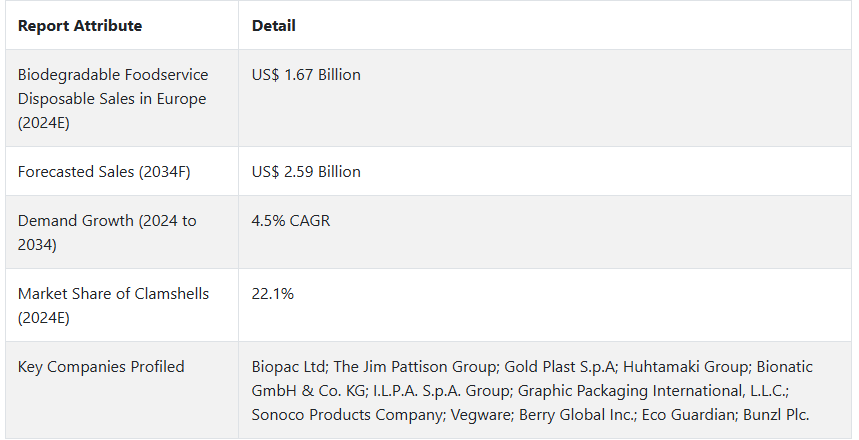The width and height of the screenshot is (859, 440).
Task: Click the Bunzl Plc. company name
Action: pos(776,415)
